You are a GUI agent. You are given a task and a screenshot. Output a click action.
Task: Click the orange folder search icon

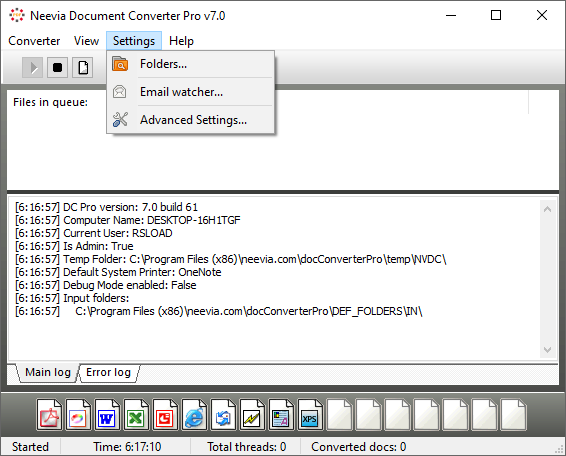(120, 64)
